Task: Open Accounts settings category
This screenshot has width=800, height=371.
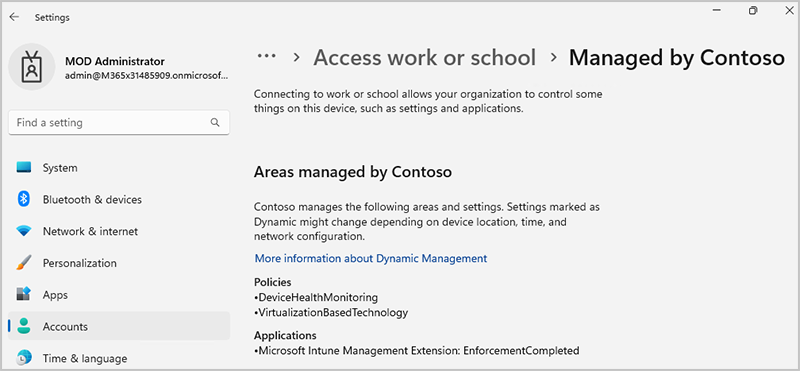Action: tap(119, 326)
